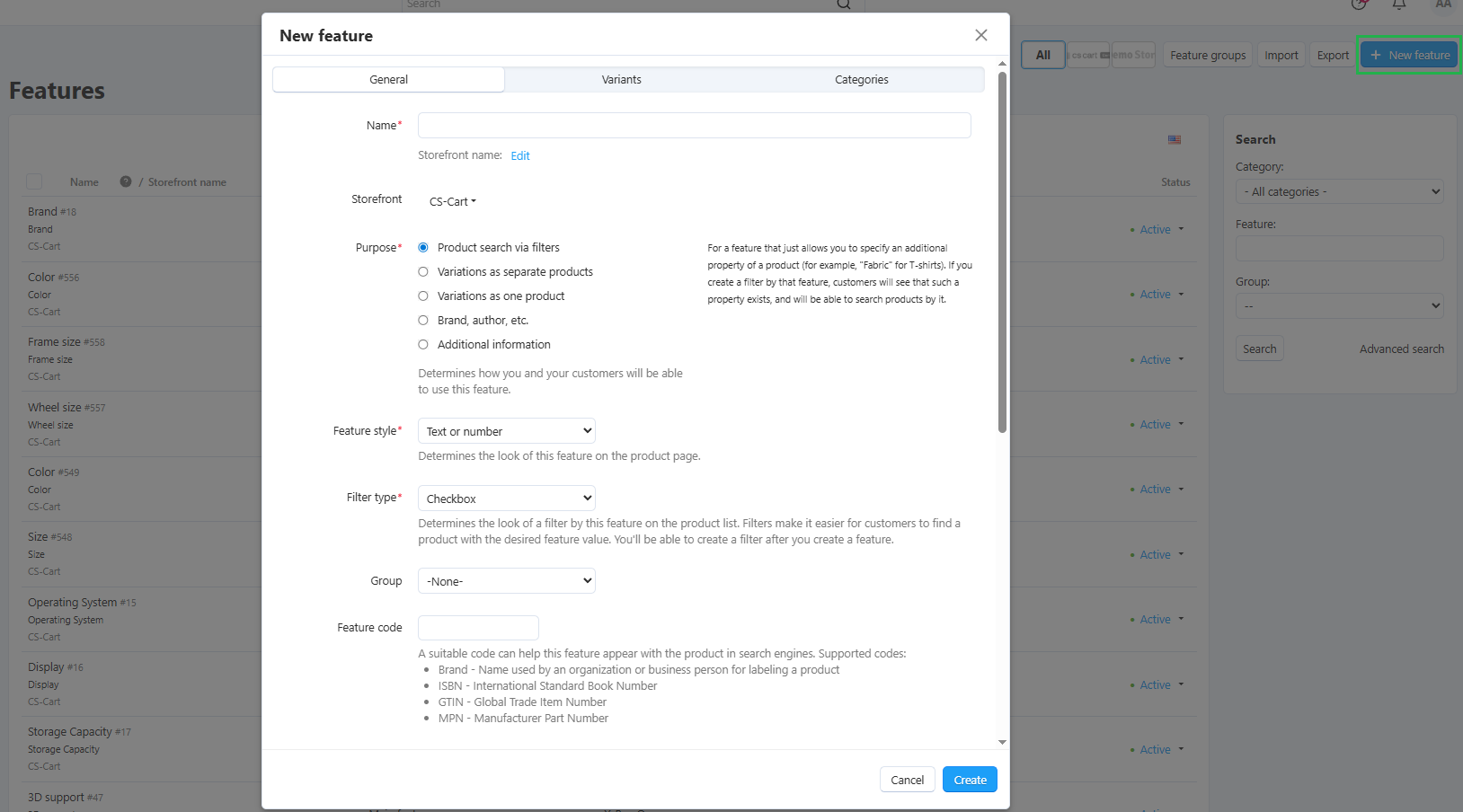Click the dialog's vertical scrollbar thumb
Screen dimensions: 1463x812
tap(1002, 252)
